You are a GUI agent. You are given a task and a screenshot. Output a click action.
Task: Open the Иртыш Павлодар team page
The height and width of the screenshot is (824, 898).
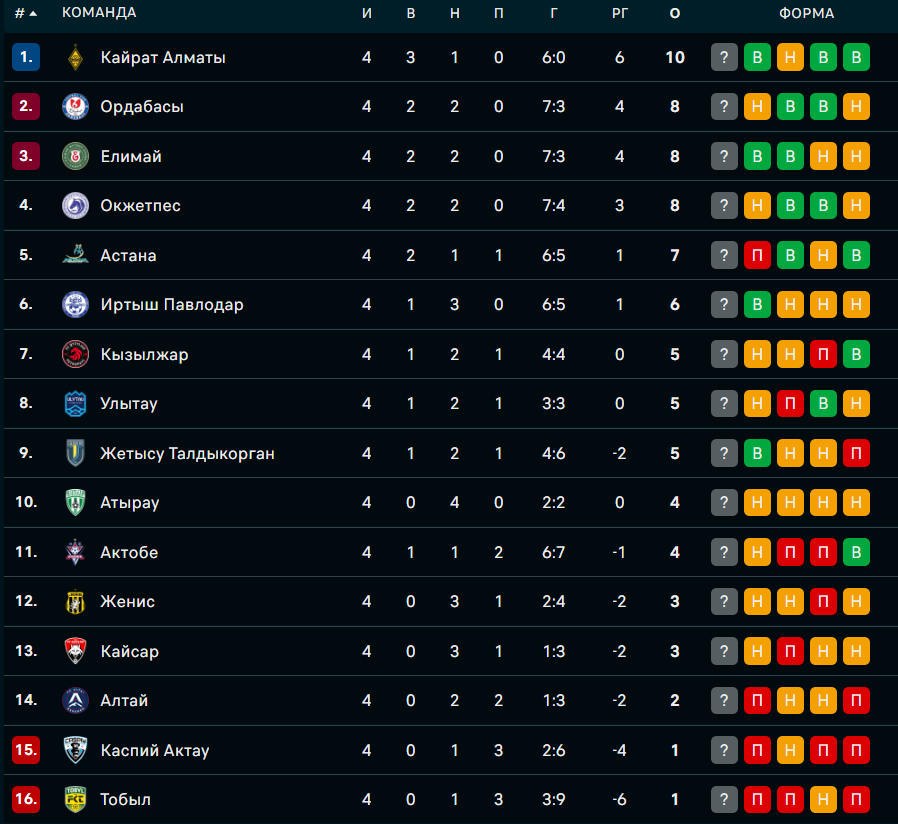pos(172,305)
